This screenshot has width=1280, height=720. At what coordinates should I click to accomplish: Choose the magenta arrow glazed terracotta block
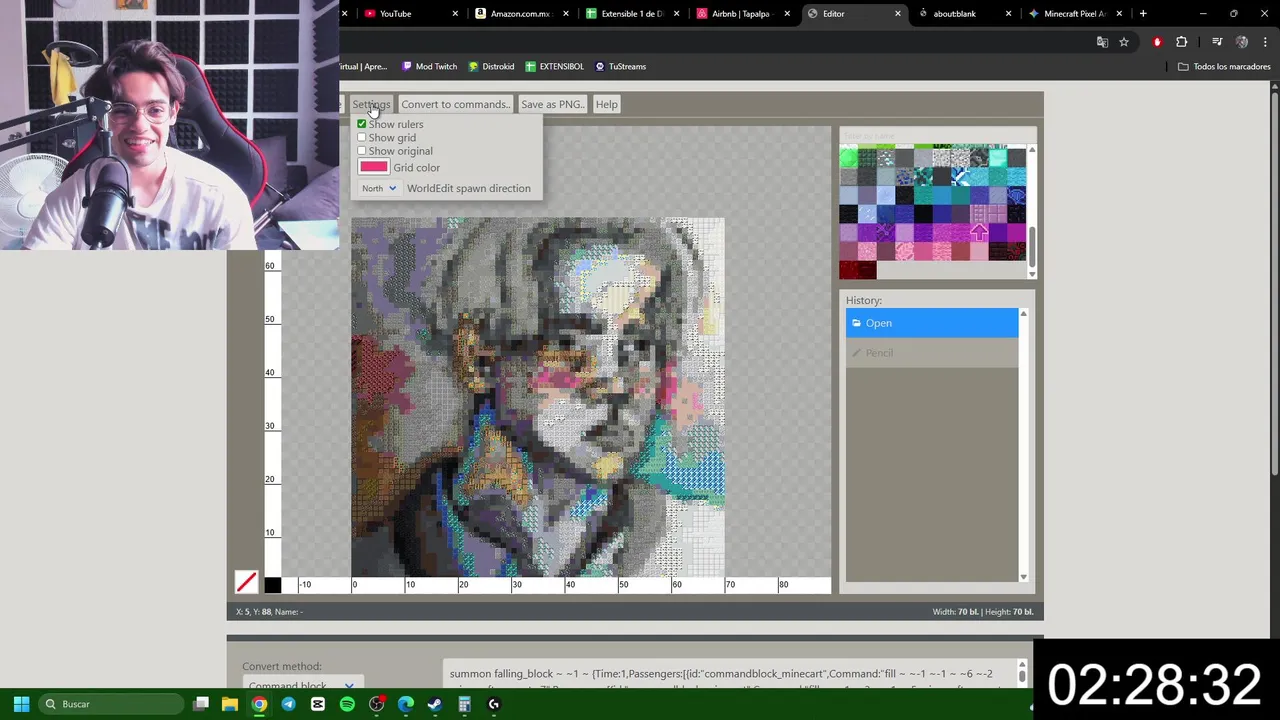pyautogui.click(x=979, y=233)
